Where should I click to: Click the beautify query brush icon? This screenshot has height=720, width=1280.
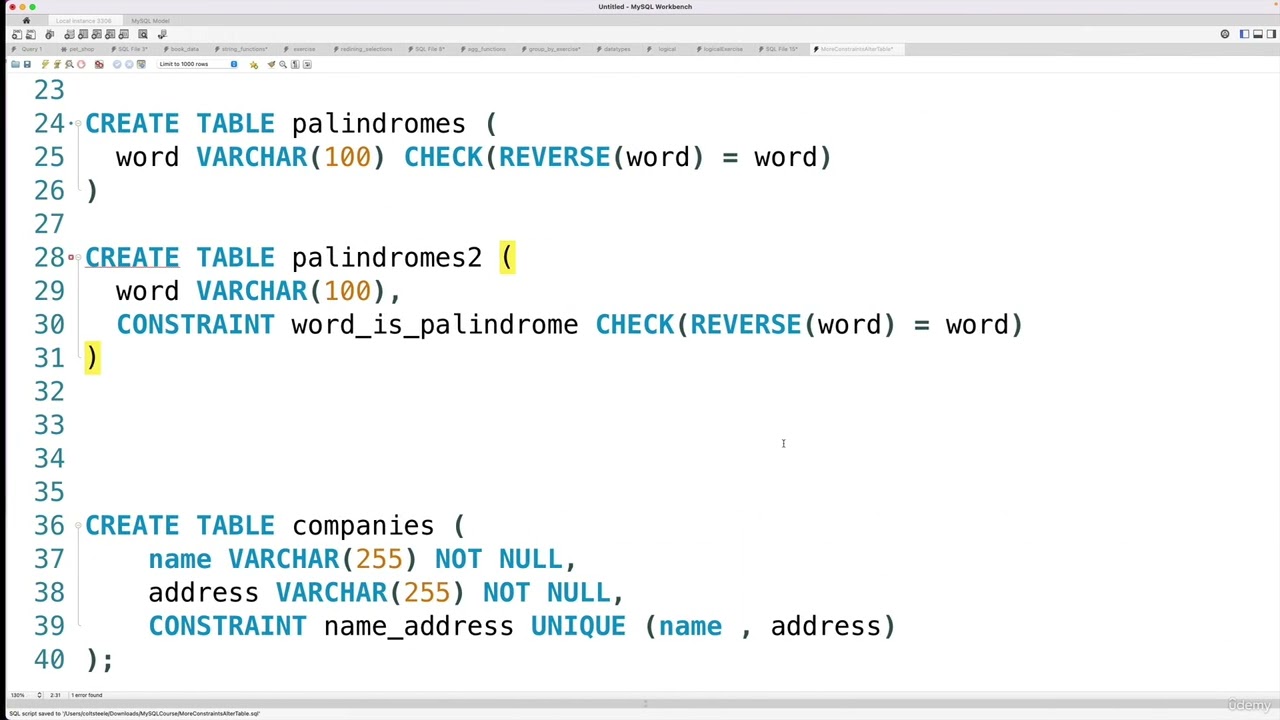271,64
